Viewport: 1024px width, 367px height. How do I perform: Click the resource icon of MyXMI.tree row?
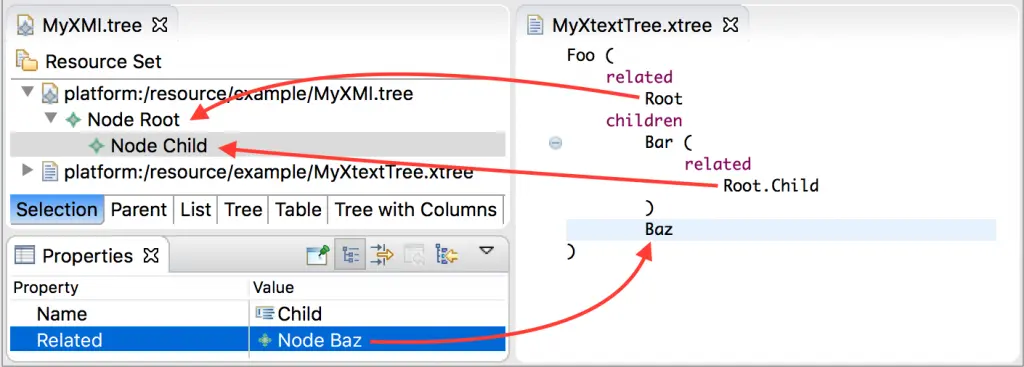point(50,93)
